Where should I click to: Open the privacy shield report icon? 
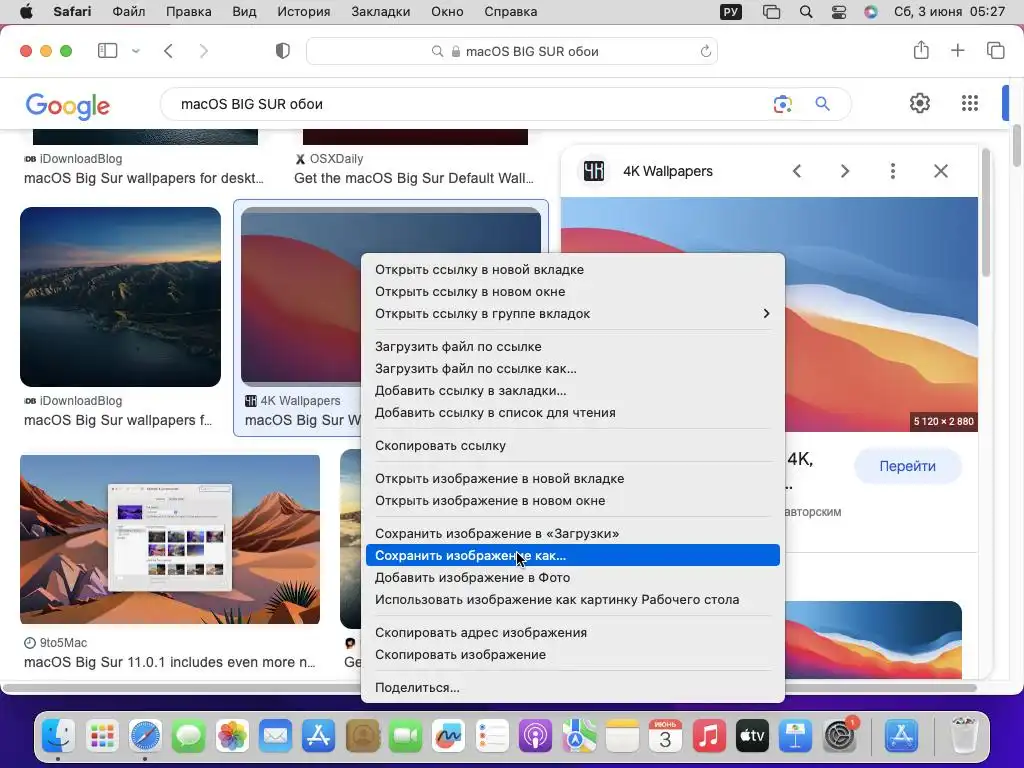pyautogui.click(x=283, y=51)
